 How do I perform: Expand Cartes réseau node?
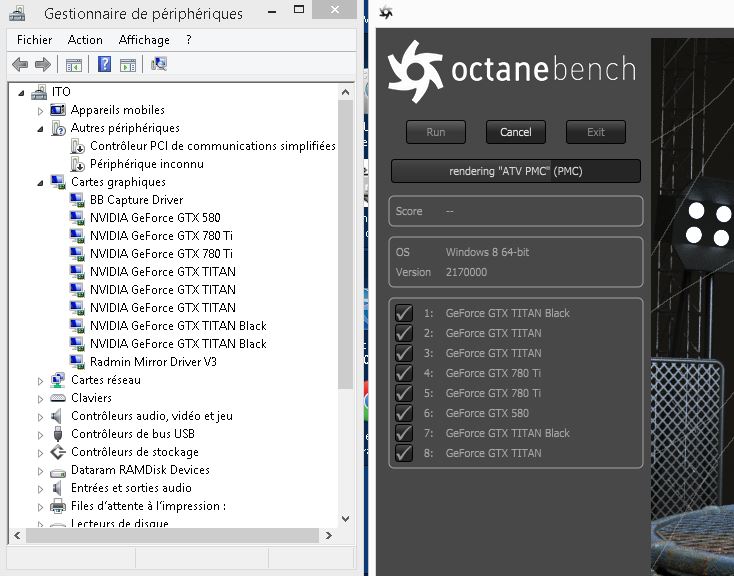tap(40, 381)
